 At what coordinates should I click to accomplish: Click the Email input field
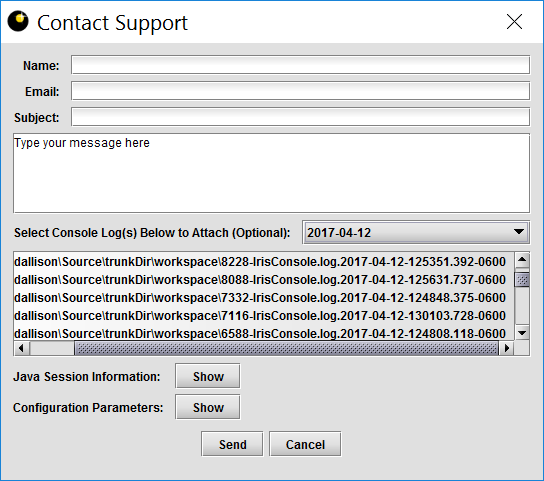click(300, 91)
